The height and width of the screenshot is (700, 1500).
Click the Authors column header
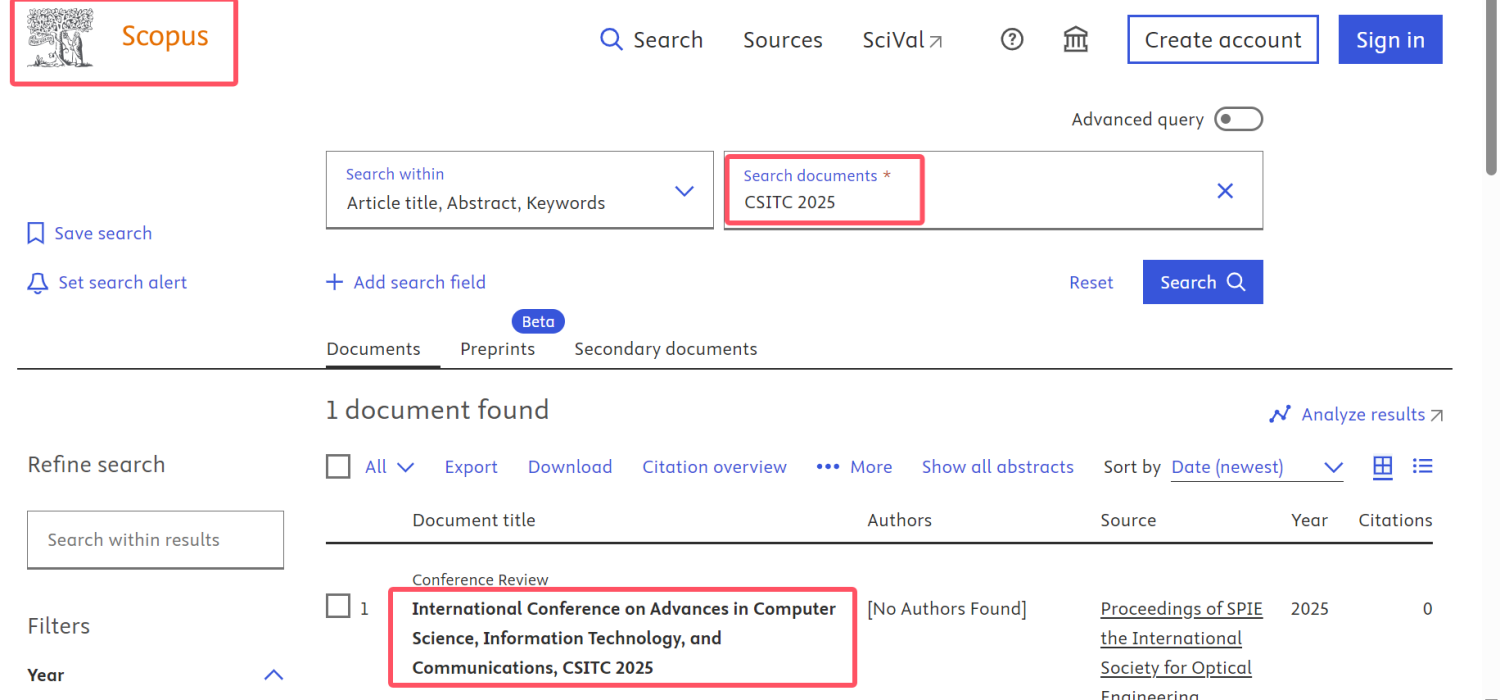tap(899, 520)
